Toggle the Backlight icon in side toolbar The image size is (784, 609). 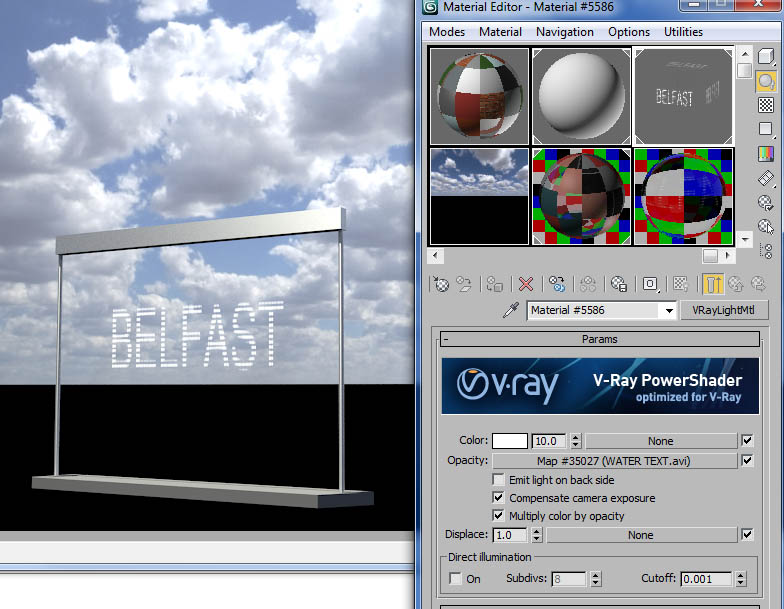tap(766, 80)
